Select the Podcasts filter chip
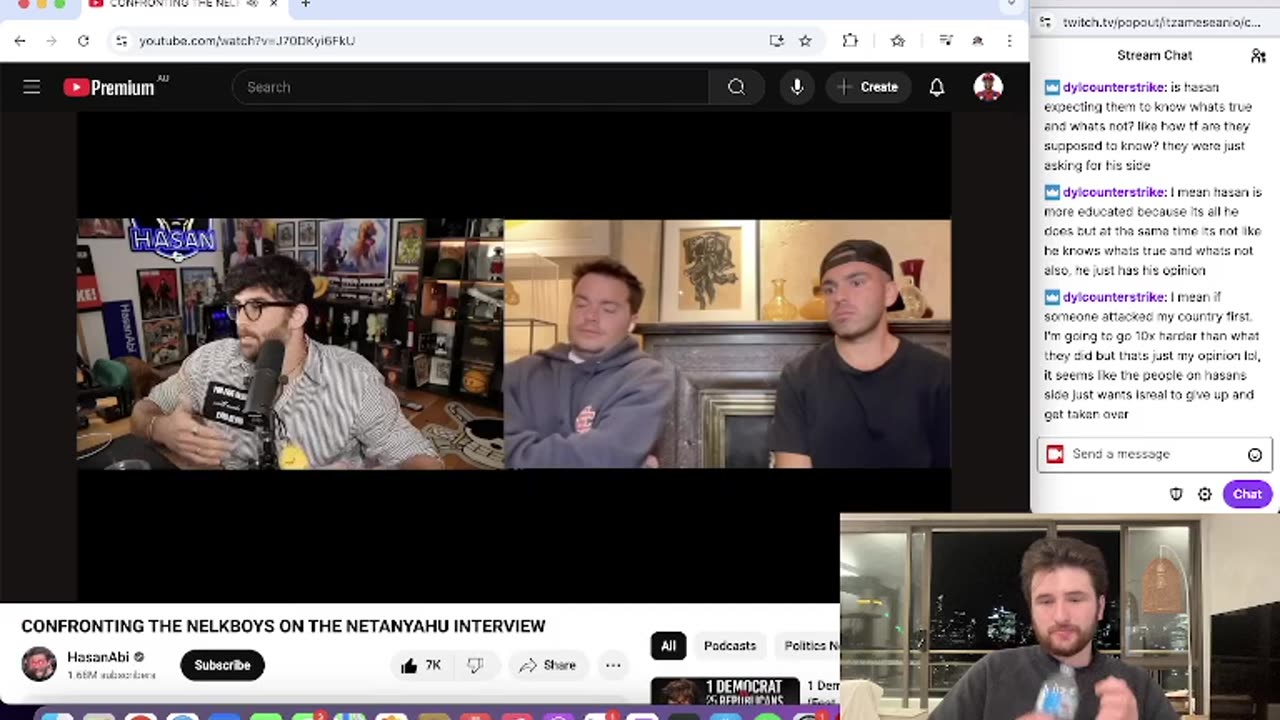 coord(730,646)
